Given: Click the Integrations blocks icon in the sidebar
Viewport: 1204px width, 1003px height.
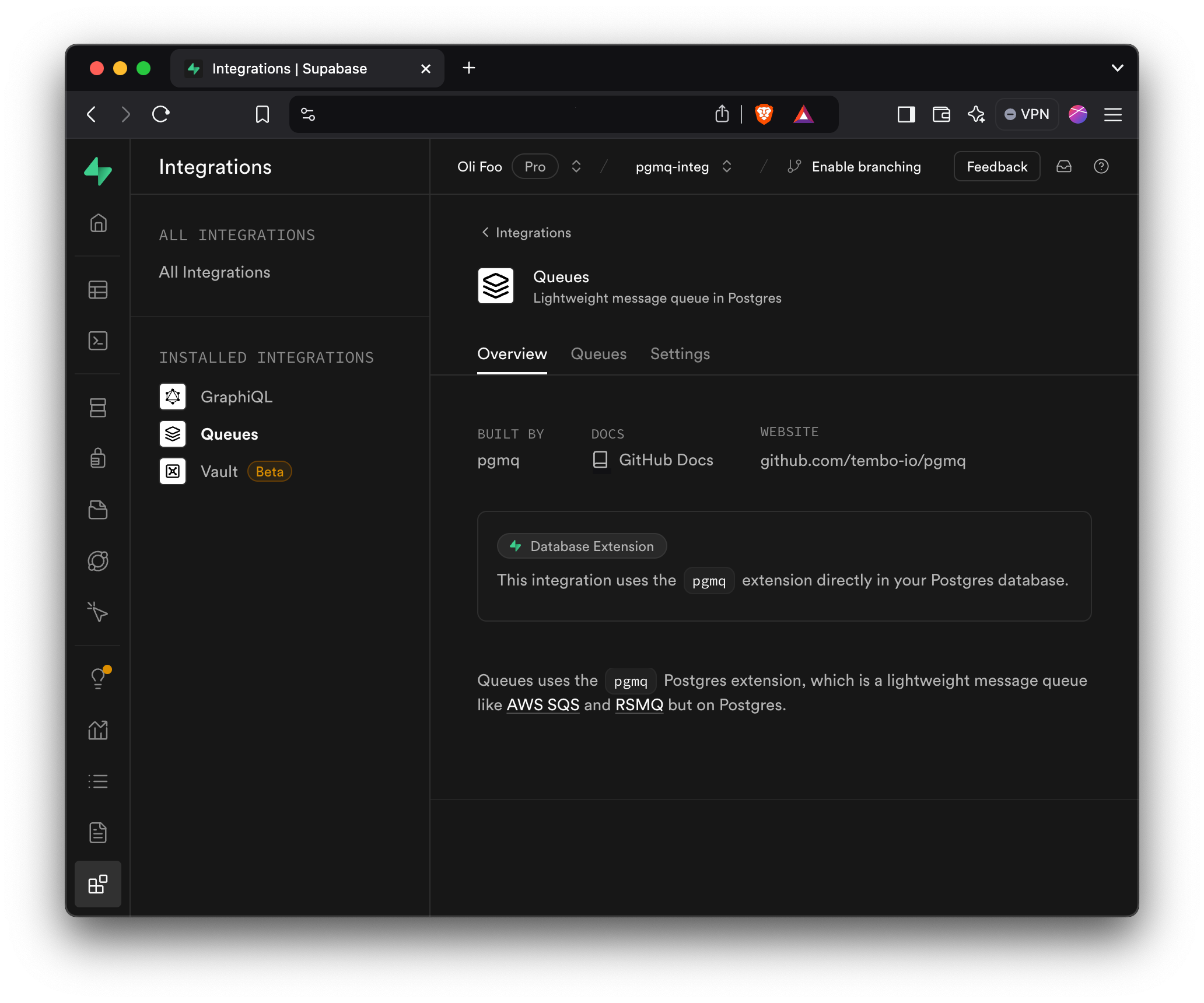Looking at the screenshot, I should click(x=98, y=884).
